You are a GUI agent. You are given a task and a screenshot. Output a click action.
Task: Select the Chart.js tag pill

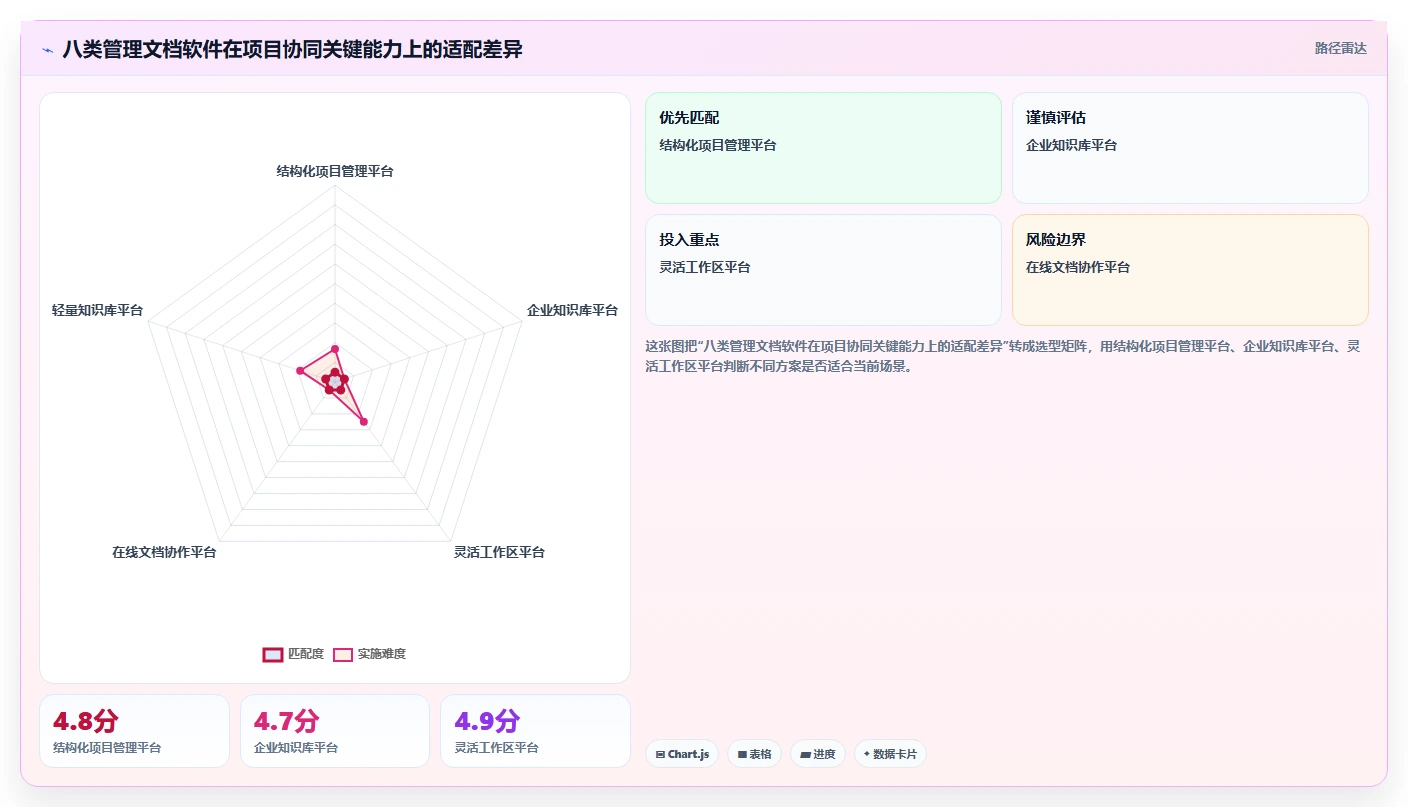coord(682,754)
